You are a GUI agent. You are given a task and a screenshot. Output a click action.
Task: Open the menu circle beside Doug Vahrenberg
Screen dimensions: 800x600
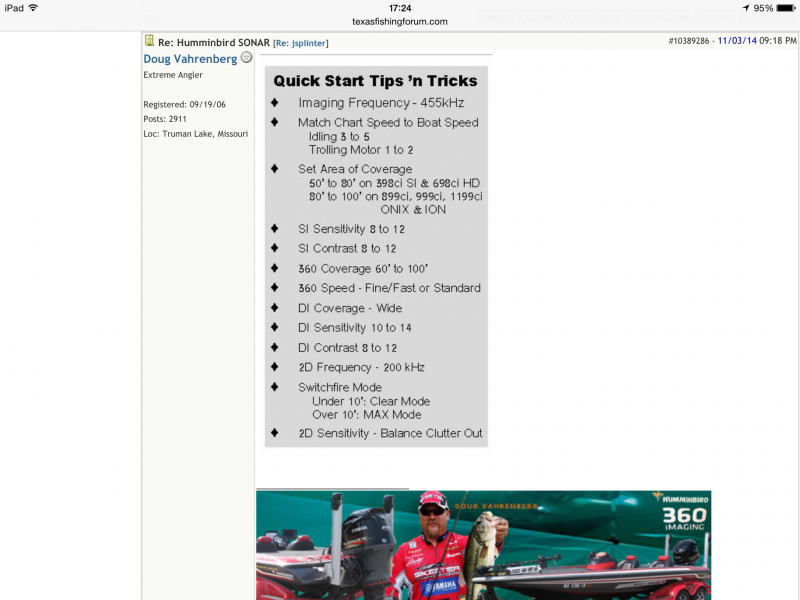pos(246,58)
